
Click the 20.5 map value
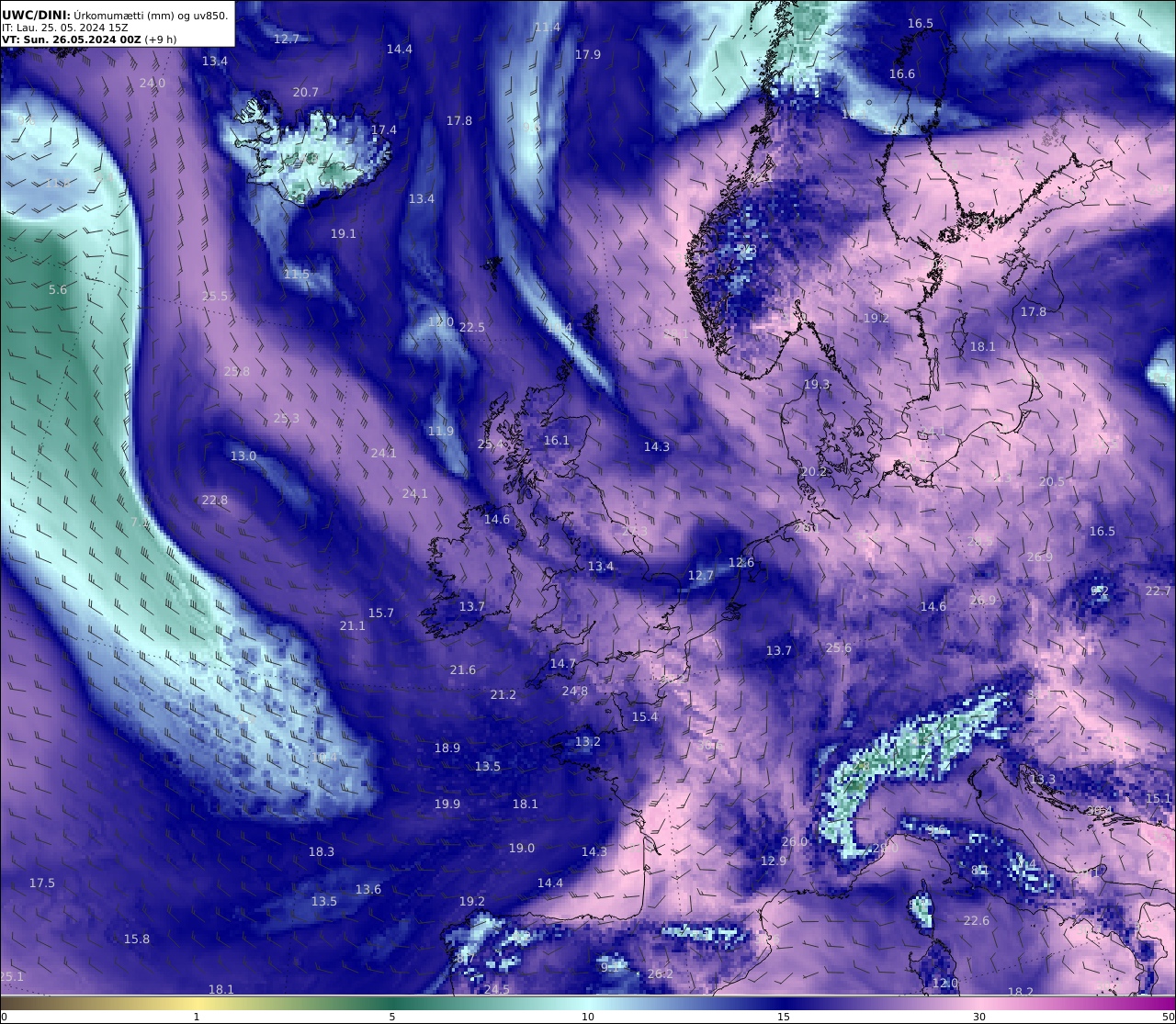click(x=1052, y=481)
